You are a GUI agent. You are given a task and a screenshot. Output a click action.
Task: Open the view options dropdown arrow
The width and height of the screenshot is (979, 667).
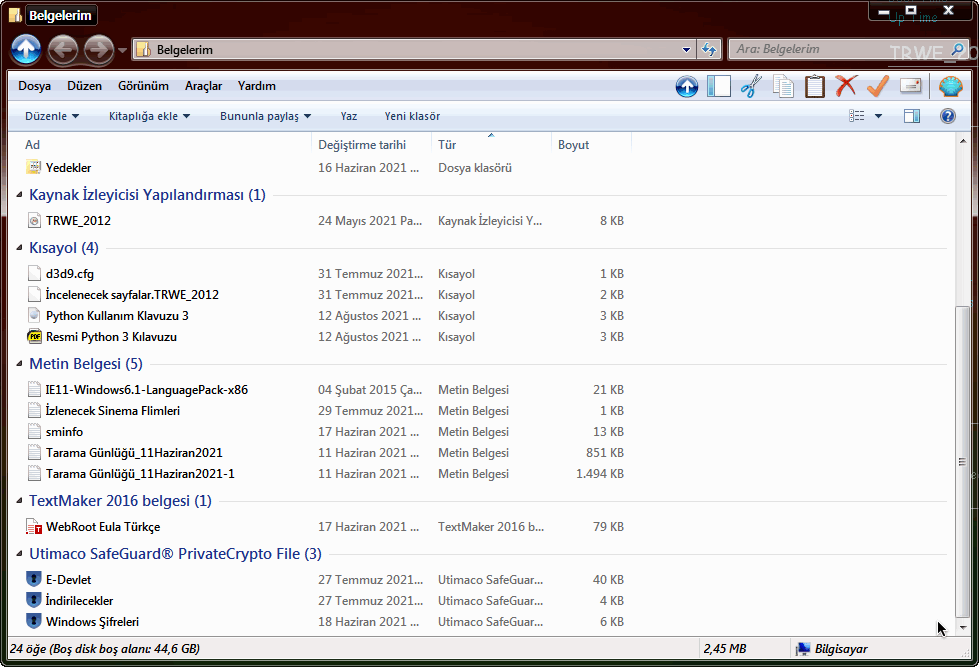(x=878, y=116)
